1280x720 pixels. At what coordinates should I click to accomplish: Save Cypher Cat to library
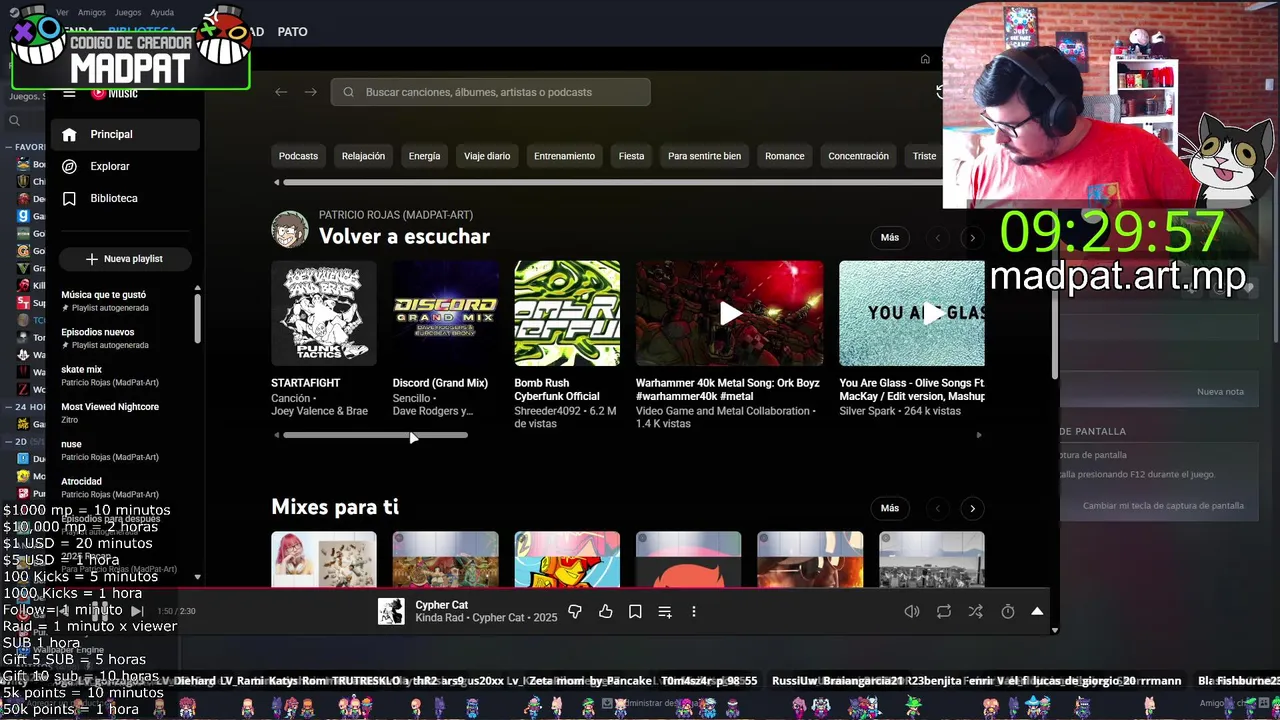point(635,611)
